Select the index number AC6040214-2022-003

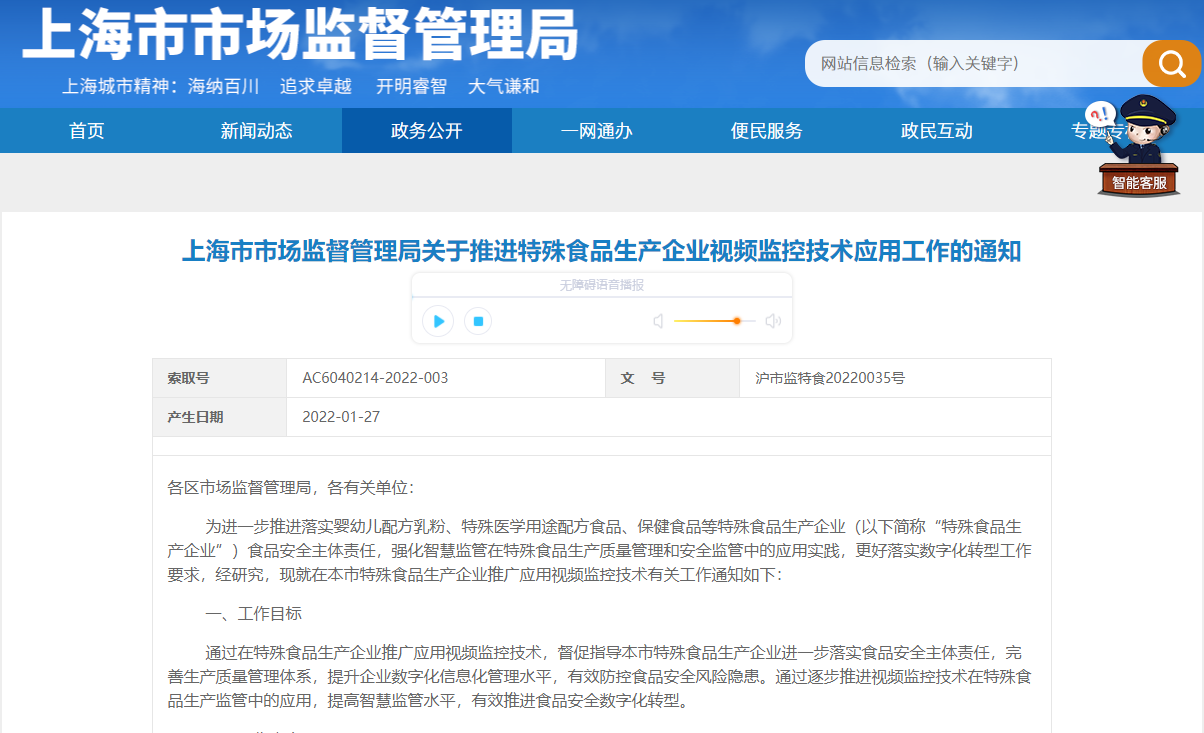[375, 378]
